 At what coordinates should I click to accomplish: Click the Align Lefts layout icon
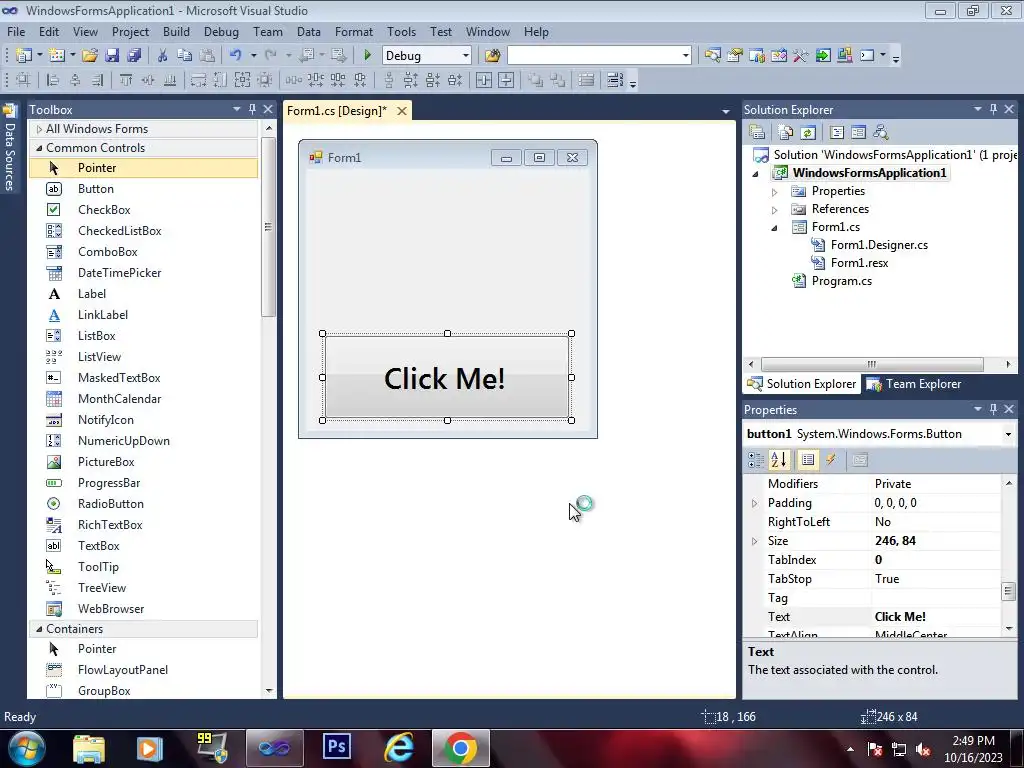coord(54,80)
